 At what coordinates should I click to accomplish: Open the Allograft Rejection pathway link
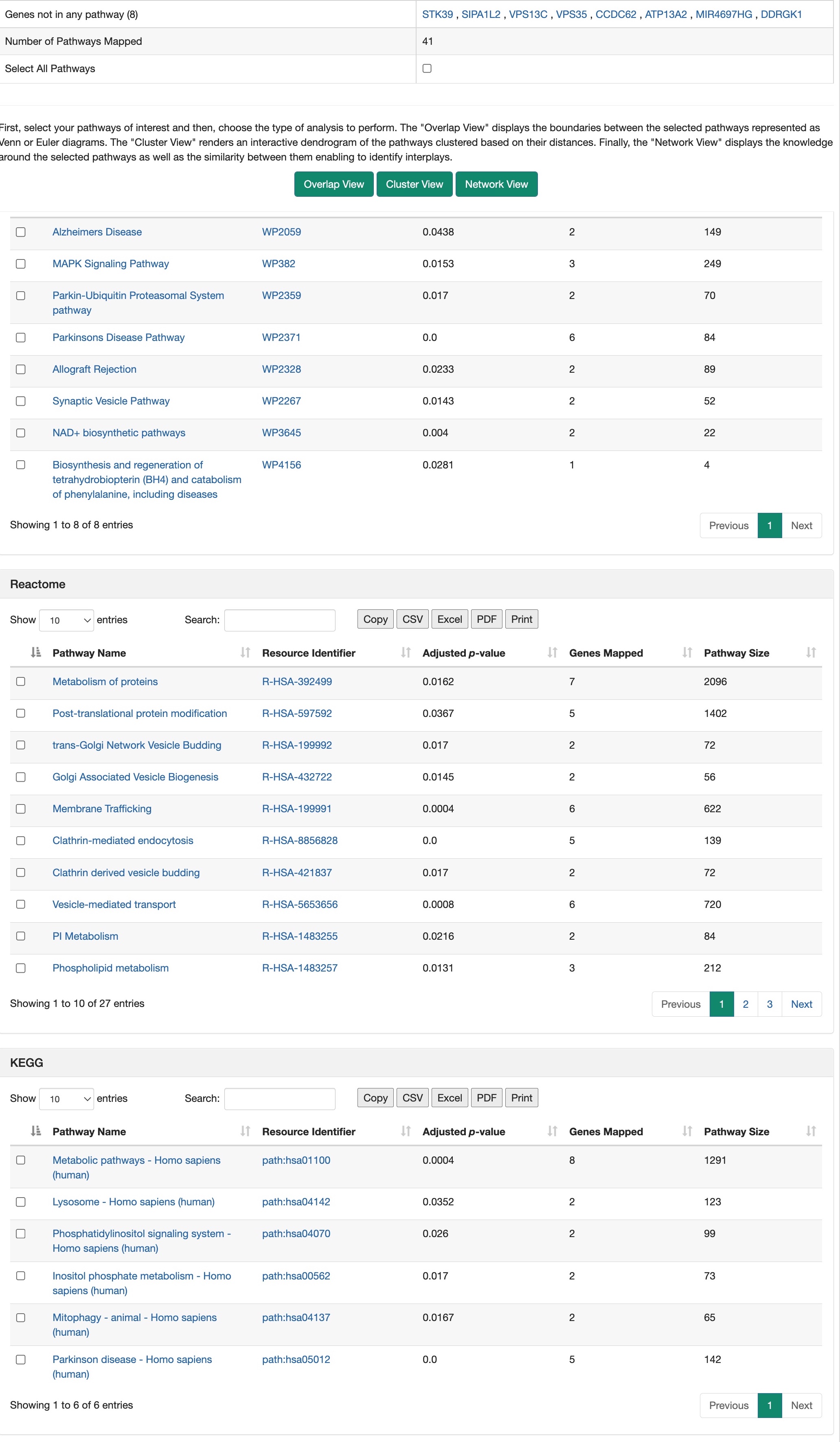pyautogui.click(x=94, y=369)
